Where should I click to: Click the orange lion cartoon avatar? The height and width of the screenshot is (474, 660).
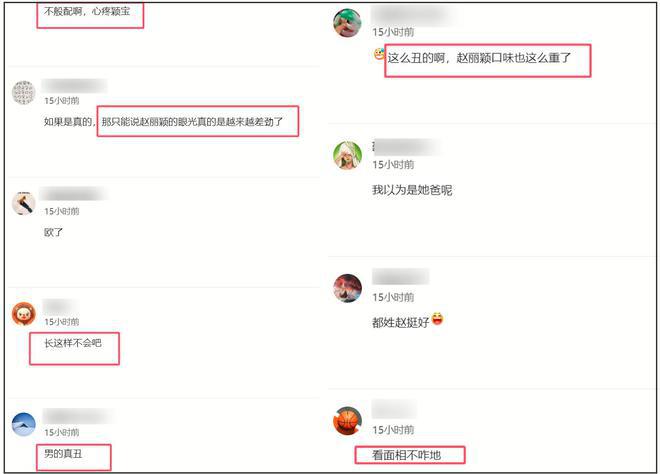[24, 314]
